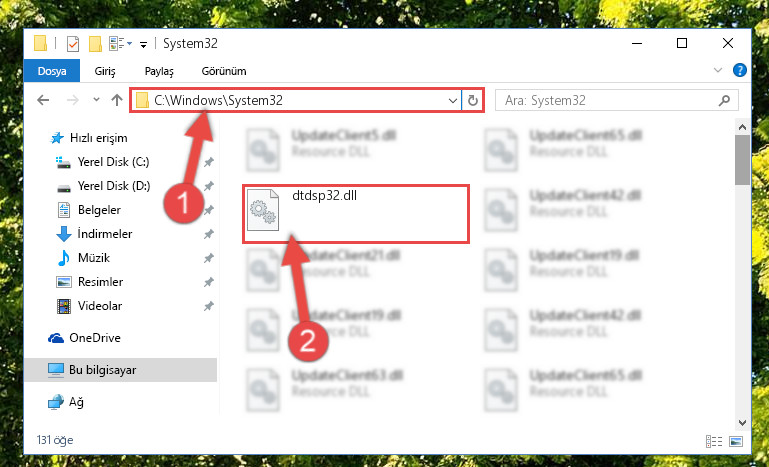Select OneDrive in the navigation pane
This screenshot has height=467, width=769.
95,338
